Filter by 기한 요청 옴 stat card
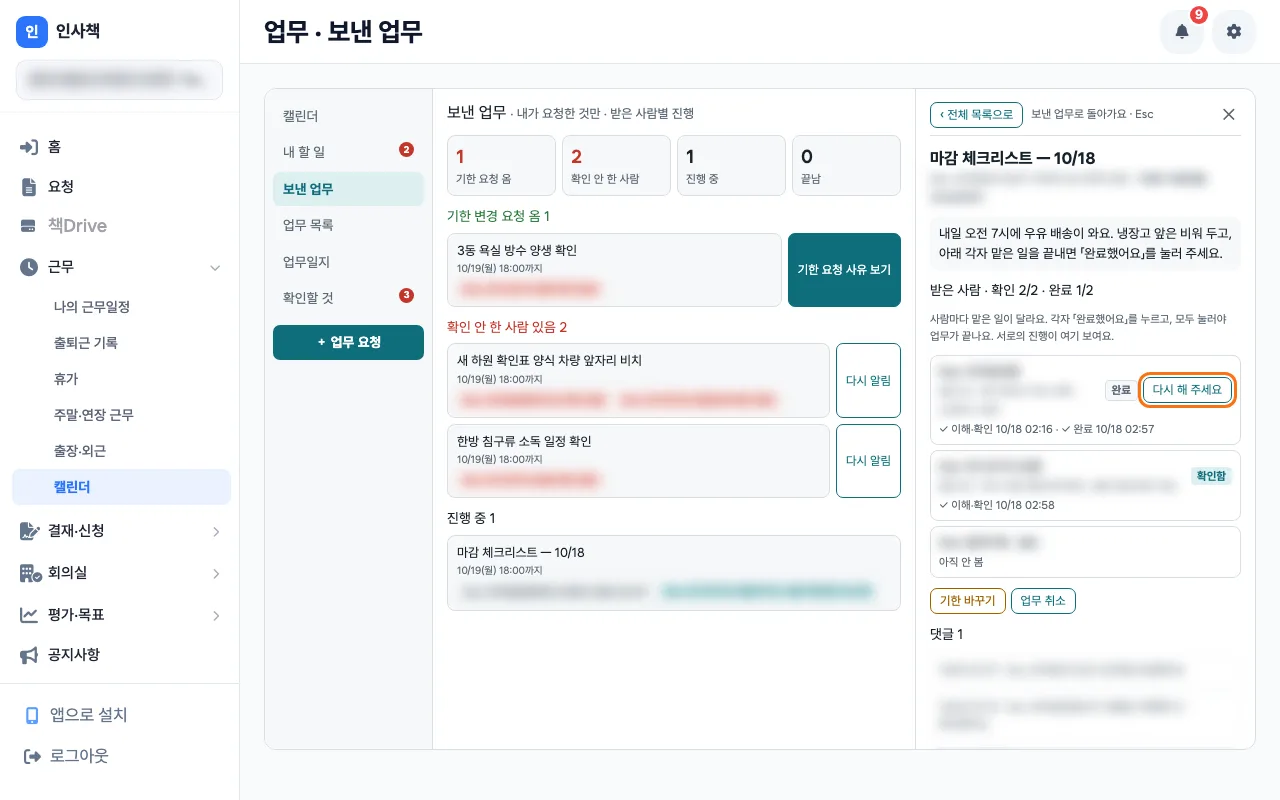Viewport: 1280px width, 800px height. coord(501,165)
